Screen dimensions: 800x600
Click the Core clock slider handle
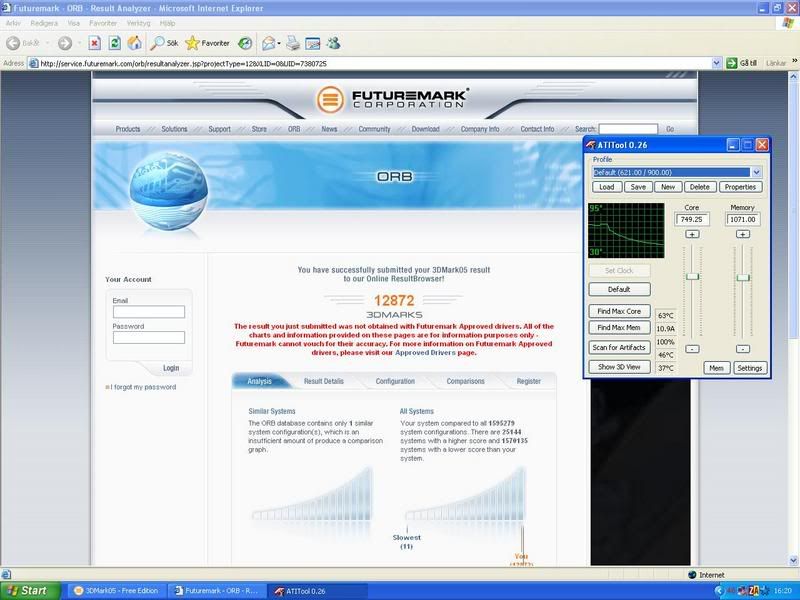[692, 277]
